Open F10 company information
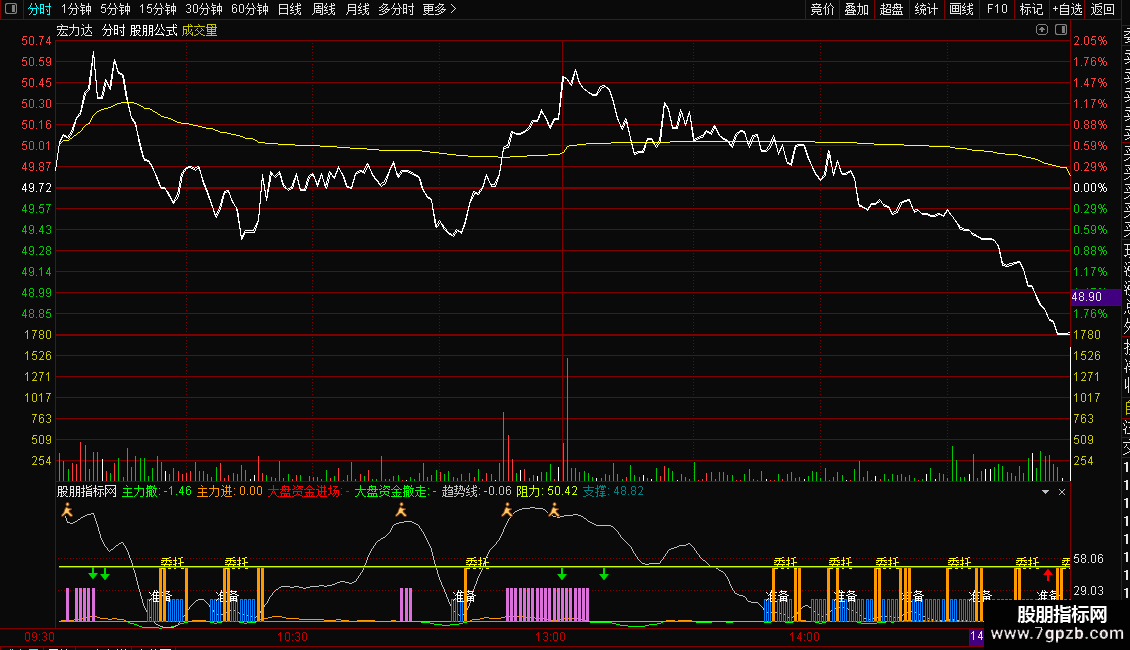This screenshot has height=650, width=1130. click(x=997, y=9)
